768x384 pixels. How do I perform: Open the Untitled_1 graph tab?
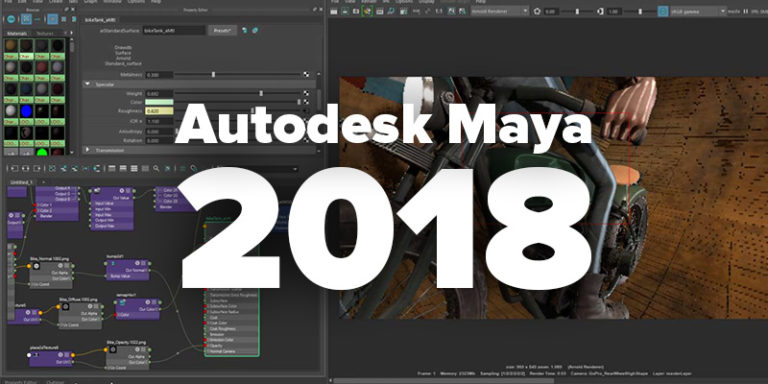[x=21, y=182]
